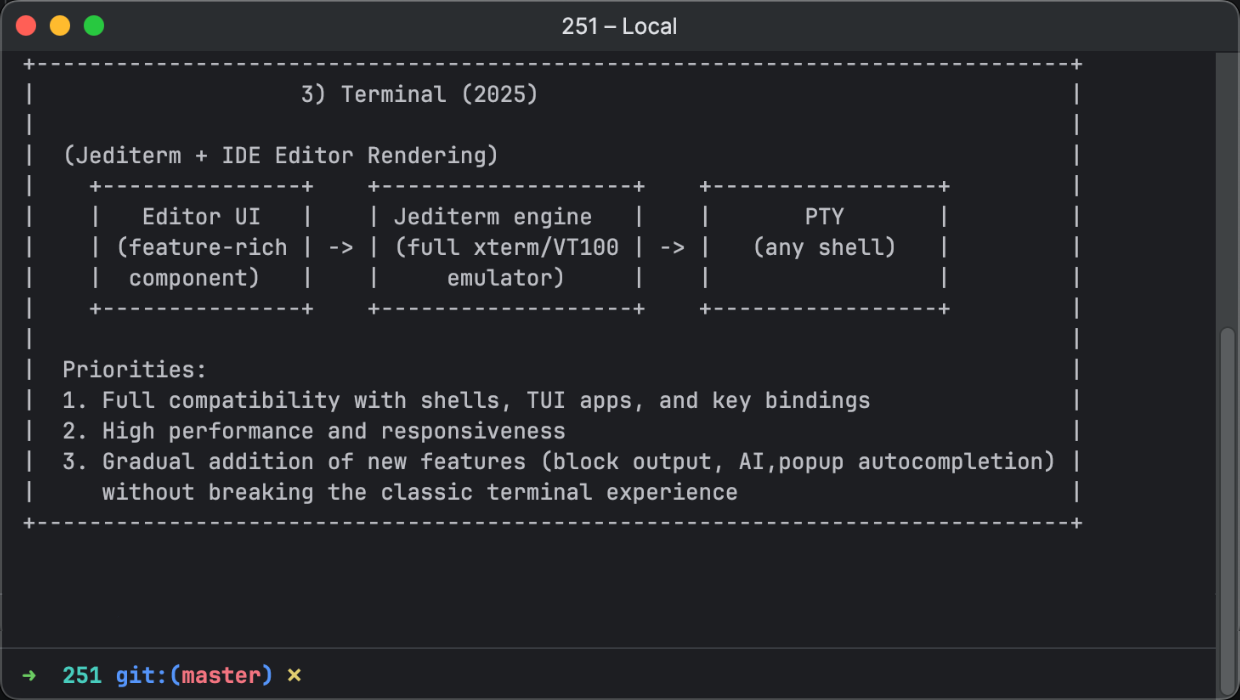Click the scrollbar track above the thumb
1240x700 pixels.
click(x=1227, y=190)
